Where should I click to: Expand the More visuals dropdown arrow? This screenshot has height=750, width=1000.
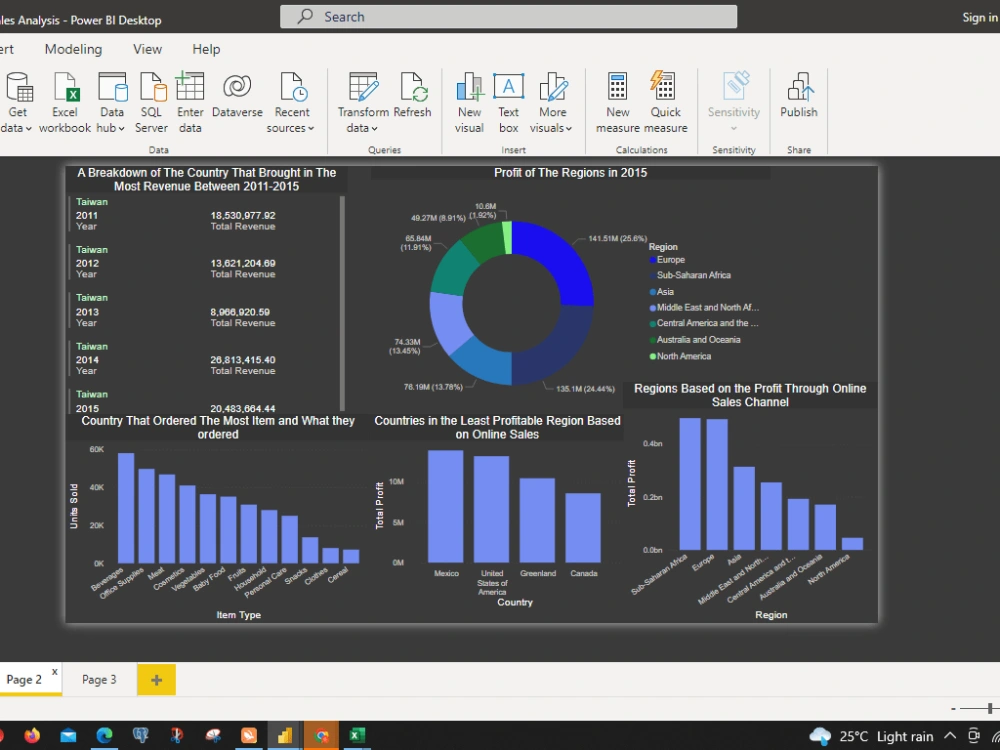(569, 128)
